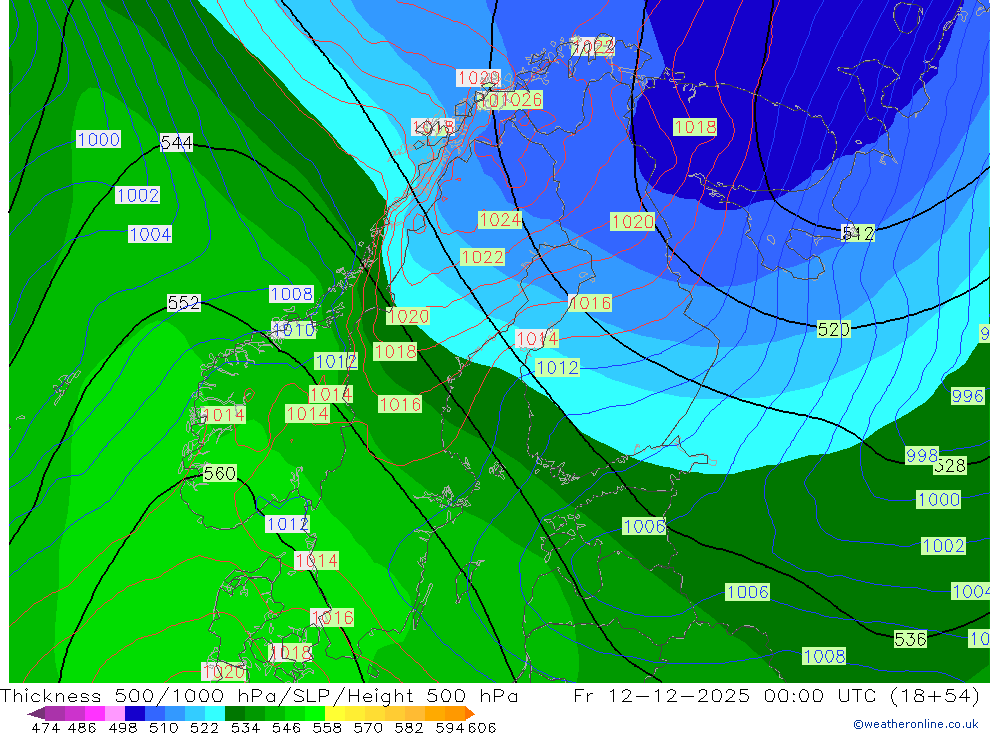The image size is (1000, 733).
Task: Click the blue 996 isobar label
Action: tap(967, 396)
